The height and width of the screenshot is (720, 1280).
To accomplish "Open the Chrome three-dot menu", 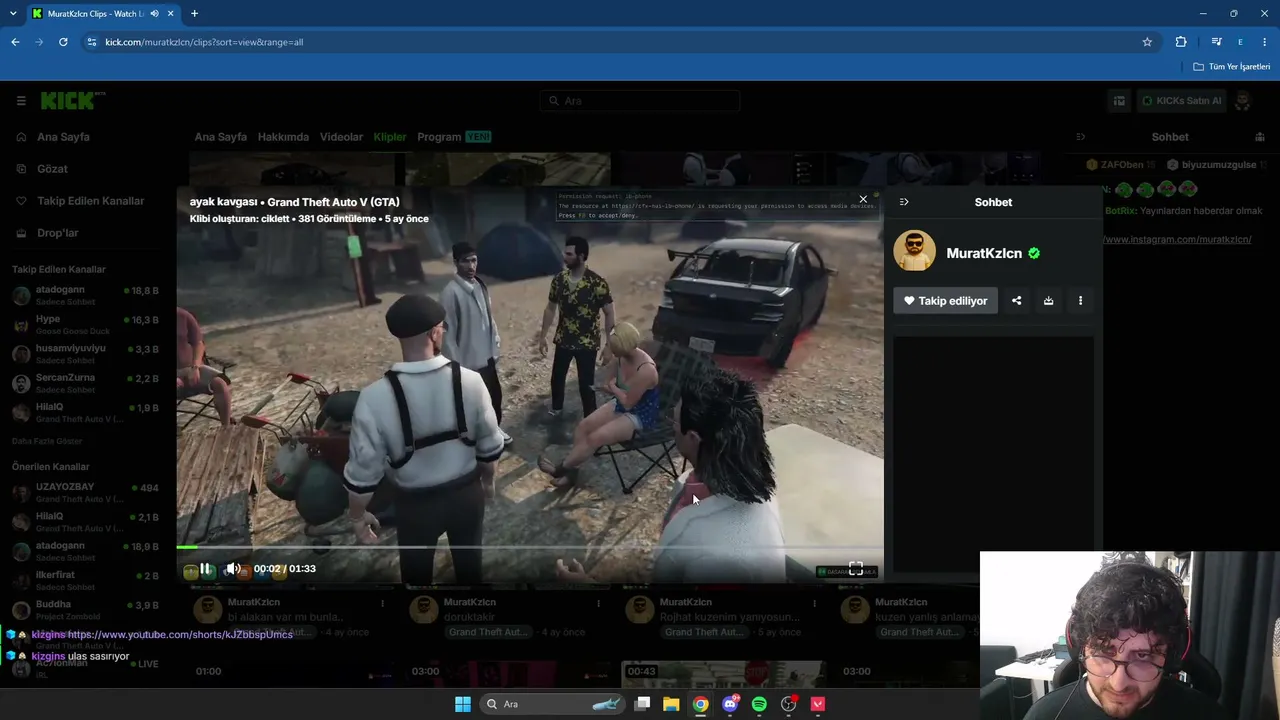I will 1265,42.
